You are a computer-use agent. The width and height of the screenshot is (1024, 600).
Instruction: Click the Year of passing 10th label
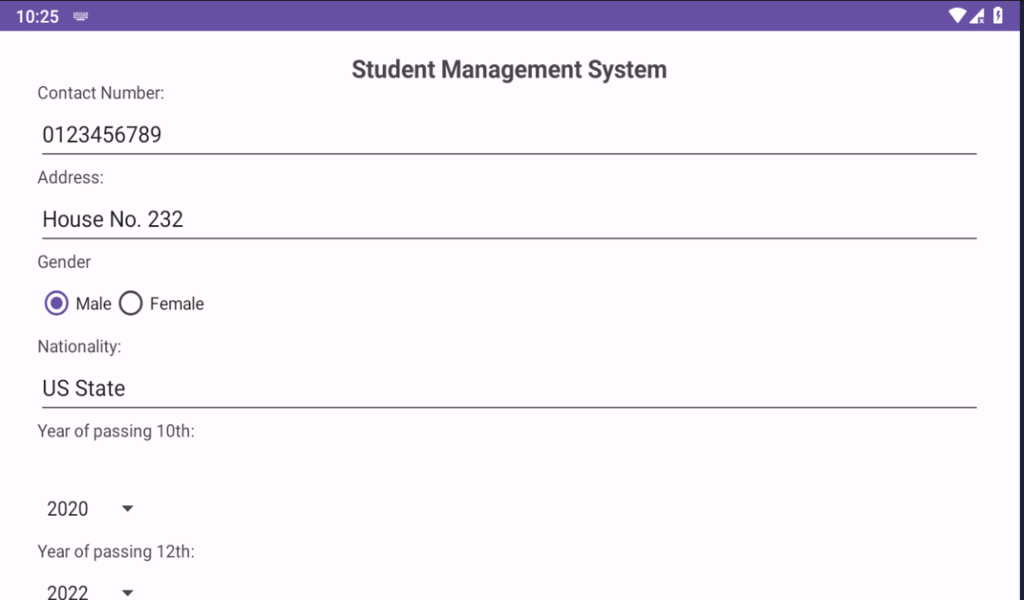[x=117, y=431]
